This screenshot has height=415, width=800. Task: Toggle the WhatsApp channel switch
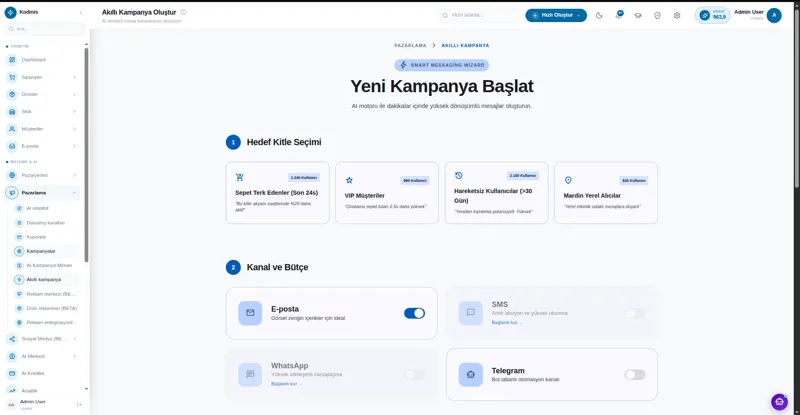pos(414,375)
